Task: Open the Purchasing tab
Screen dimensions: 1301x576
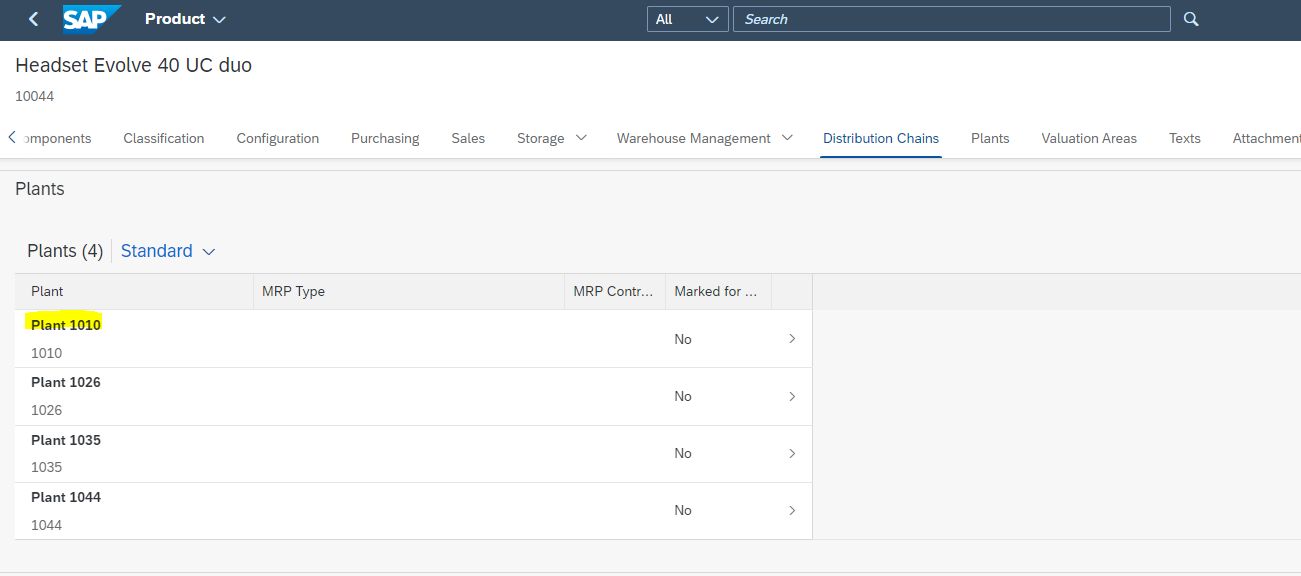Action: pos(385,138)
